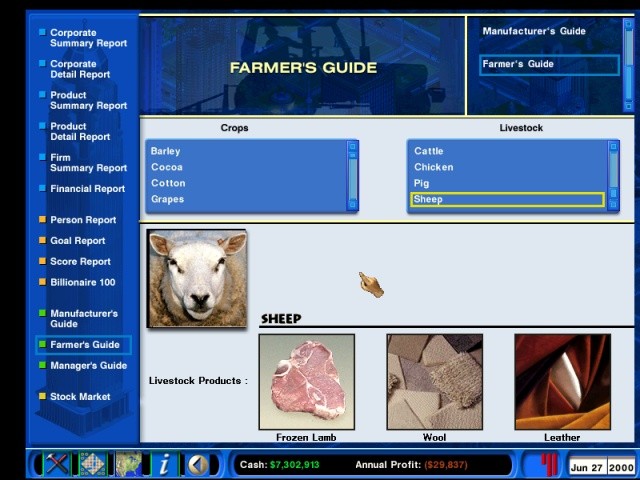Screen dimensions: 640x480
Task: Open the Corporate Summary Report
Action: pos(88,38)
